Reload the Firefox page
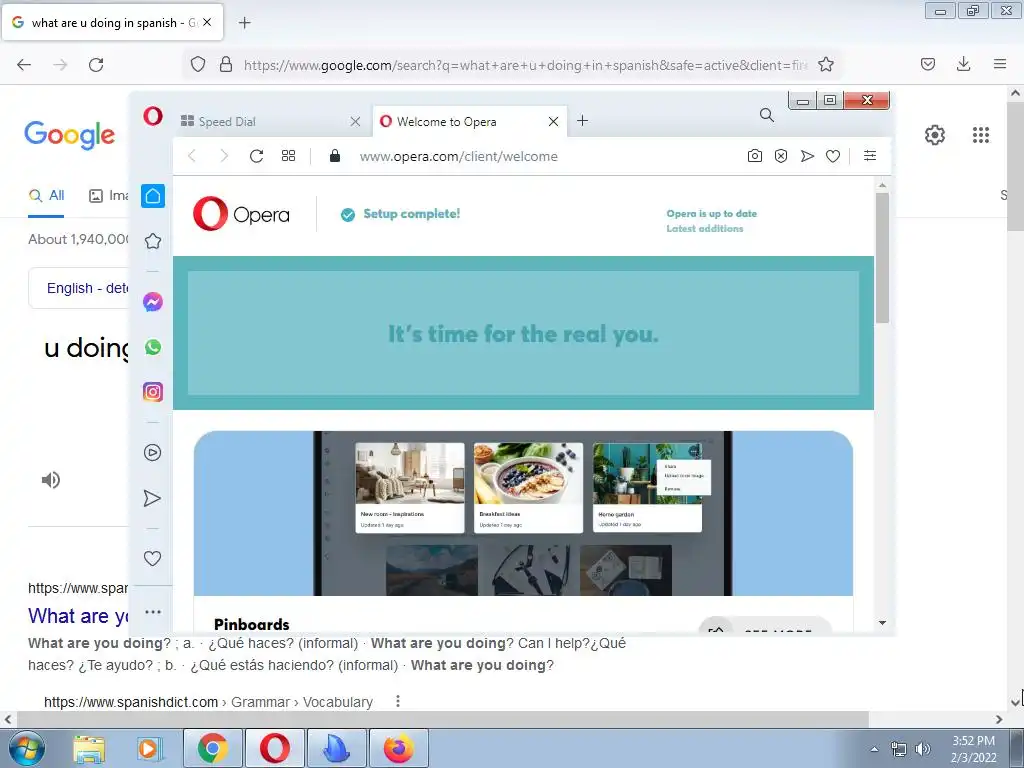1024x768 pixels. click(96, 65)
